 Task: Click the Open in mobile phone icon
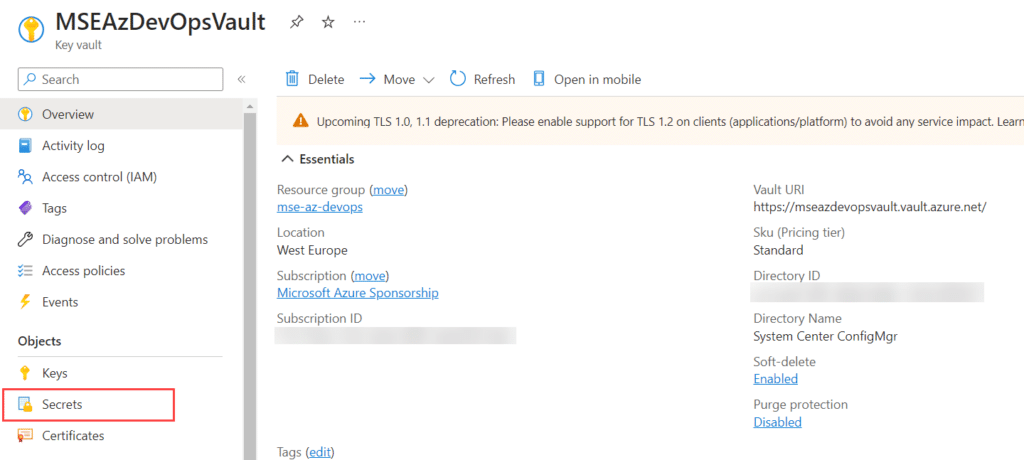[539, 79]
